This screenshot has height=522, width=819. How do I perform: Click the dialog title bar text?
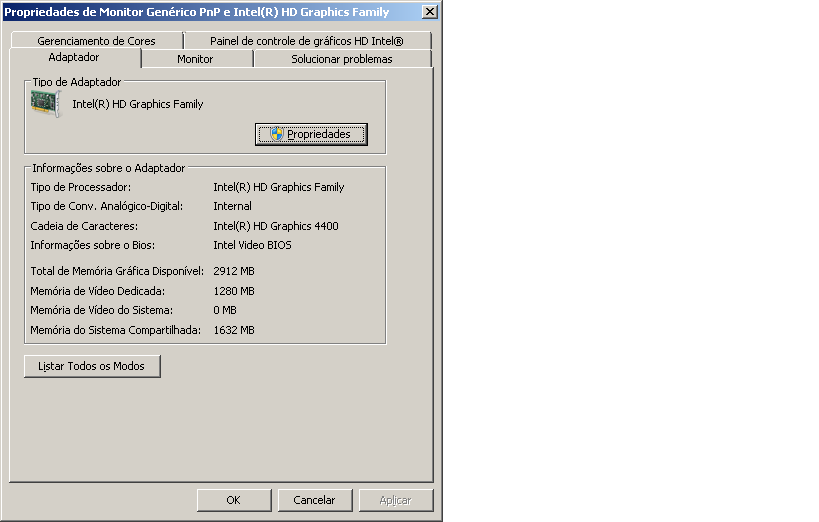pyautogui.click(x=197, y=12)
